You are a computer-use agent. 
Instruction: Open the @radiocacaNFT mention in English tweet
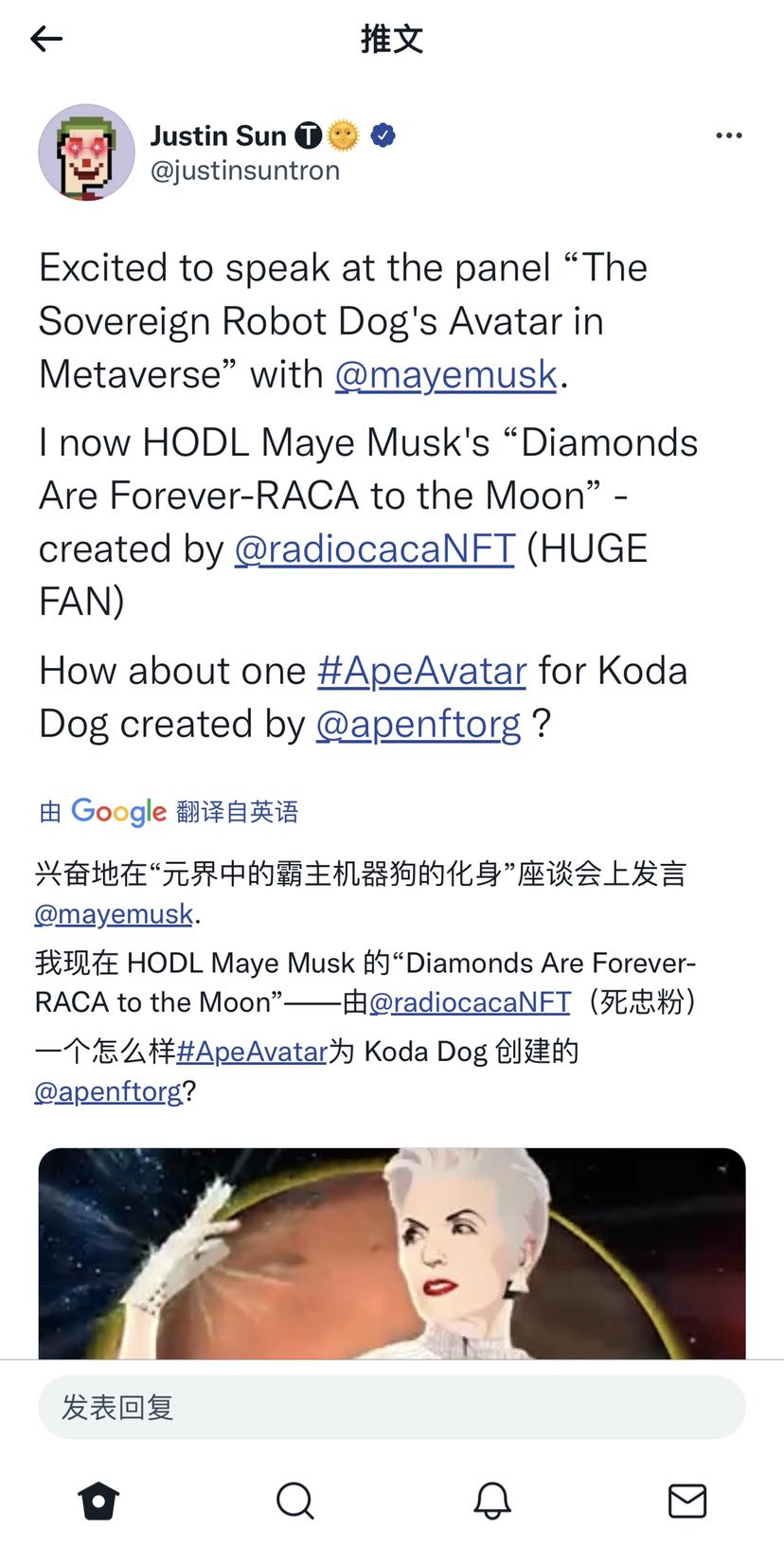tap(375, 549)
